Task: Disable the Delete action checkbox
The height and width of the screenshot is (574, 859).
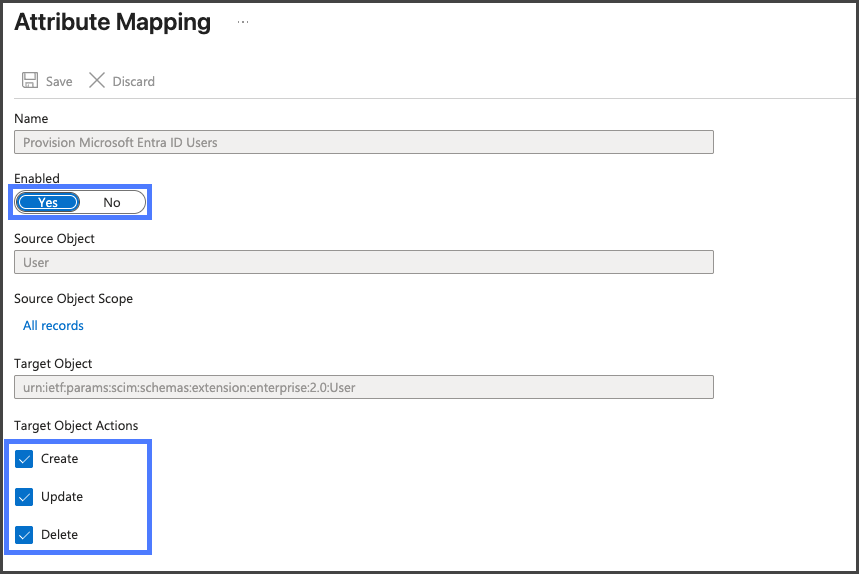Action: [x=25, y=535]
